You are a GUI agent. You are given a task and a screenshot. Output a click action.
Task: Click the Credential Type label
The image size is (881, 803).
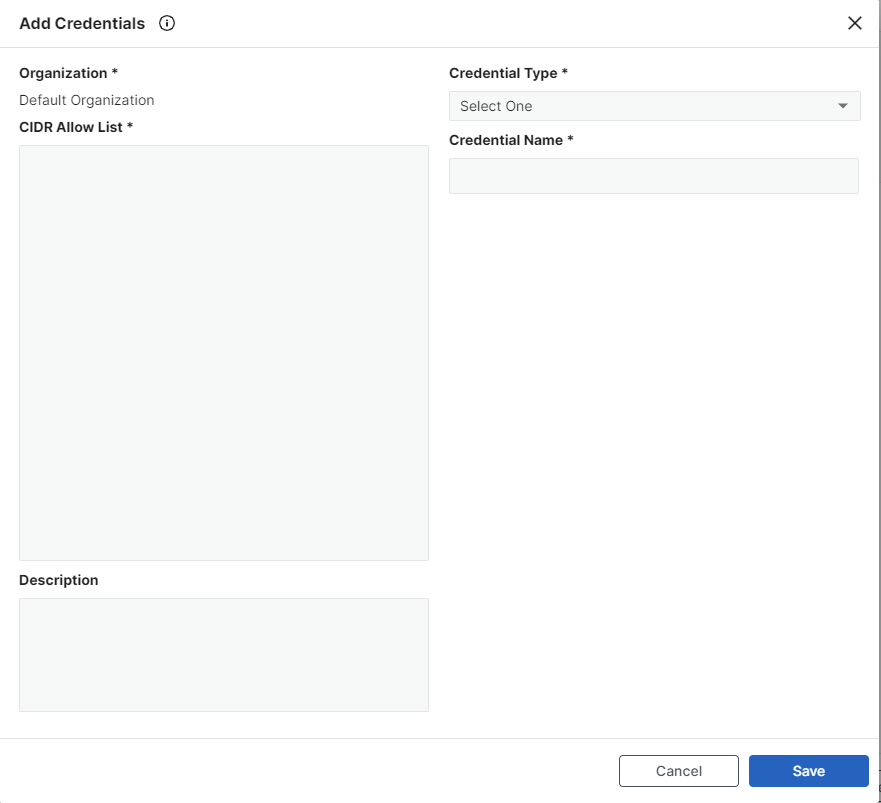pos(503,73)
